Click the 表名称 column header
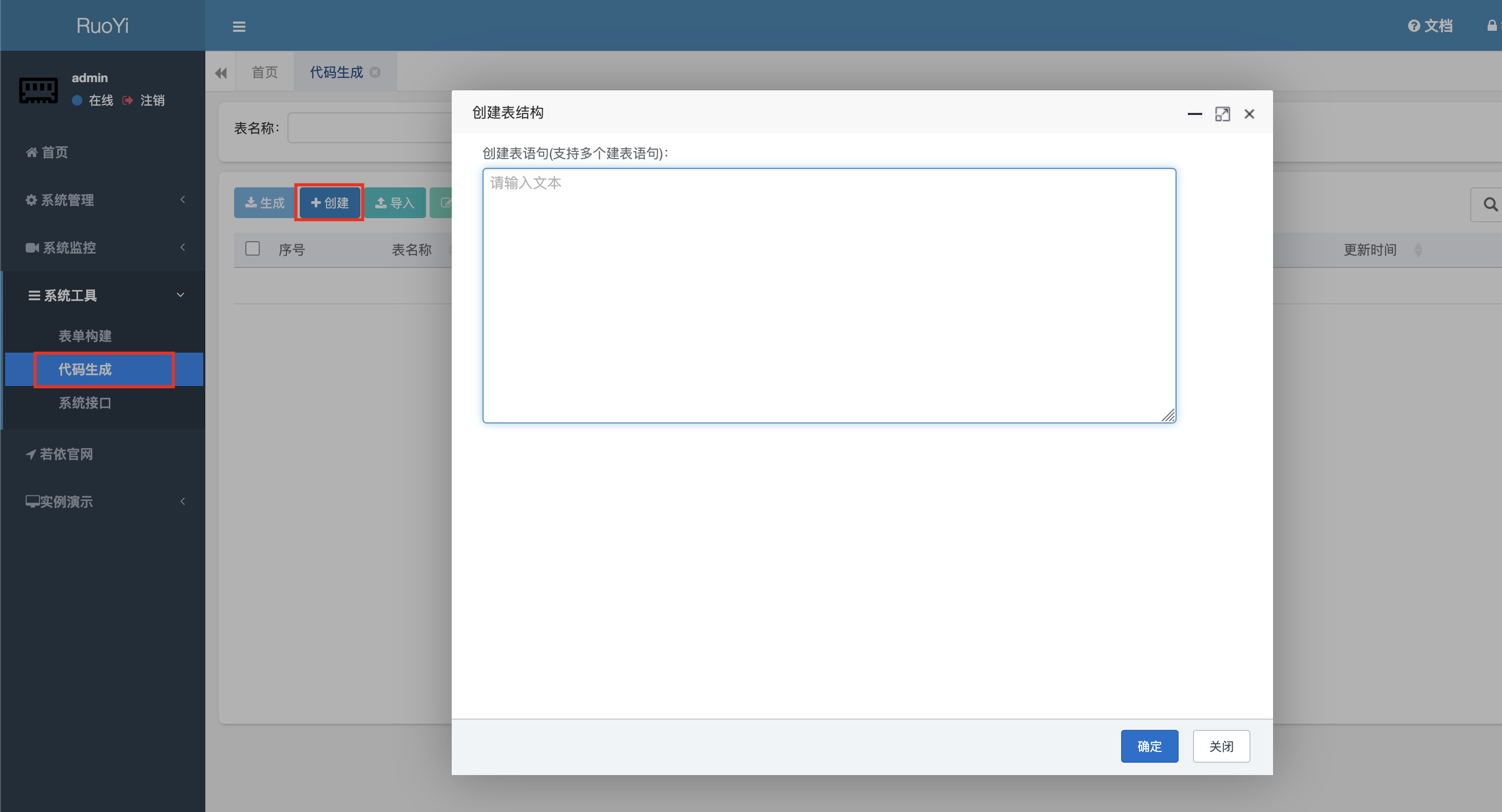Image resolution: width=1502 pixels, height=812 pixels. pyautogui.click(x=412, y=250)
